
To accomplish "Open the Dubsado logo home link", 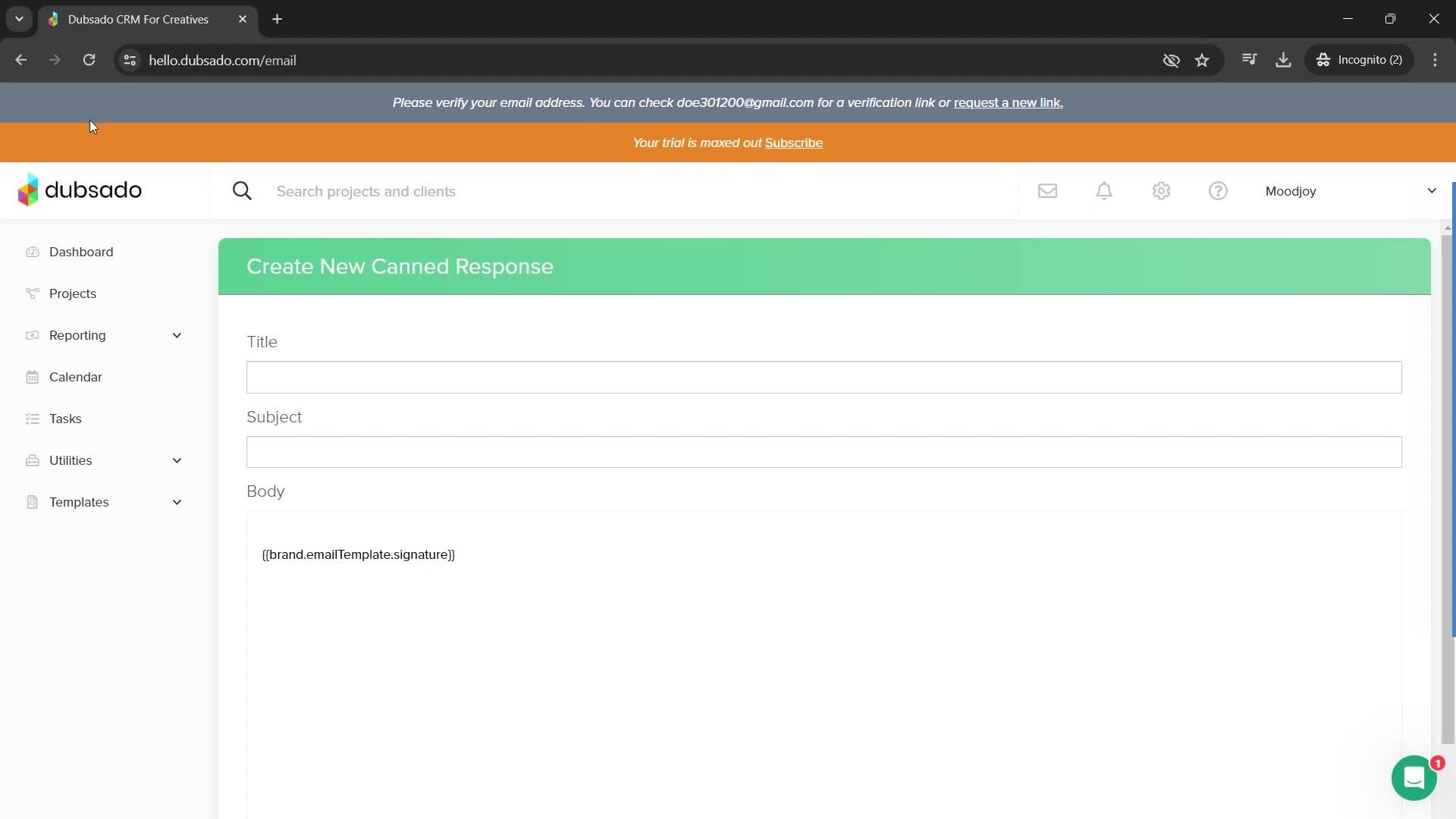I will click(x=80, y=190).
